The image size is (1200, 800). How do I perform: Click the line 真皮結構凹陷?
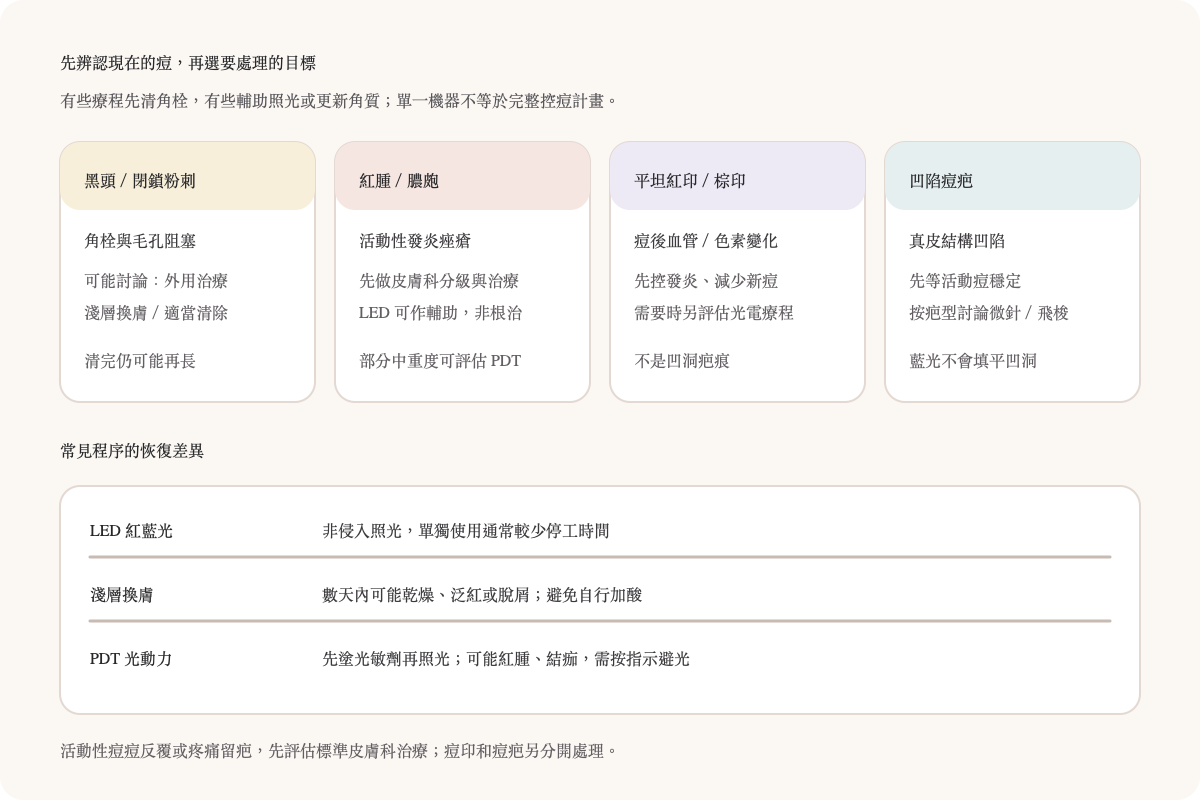click(x=957, y=241)
